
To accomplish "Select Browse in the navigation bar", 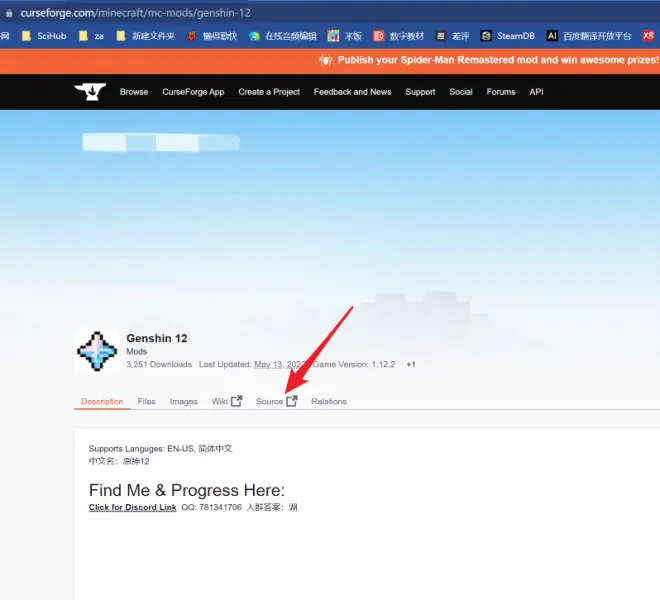I will (x=133, y=92).
